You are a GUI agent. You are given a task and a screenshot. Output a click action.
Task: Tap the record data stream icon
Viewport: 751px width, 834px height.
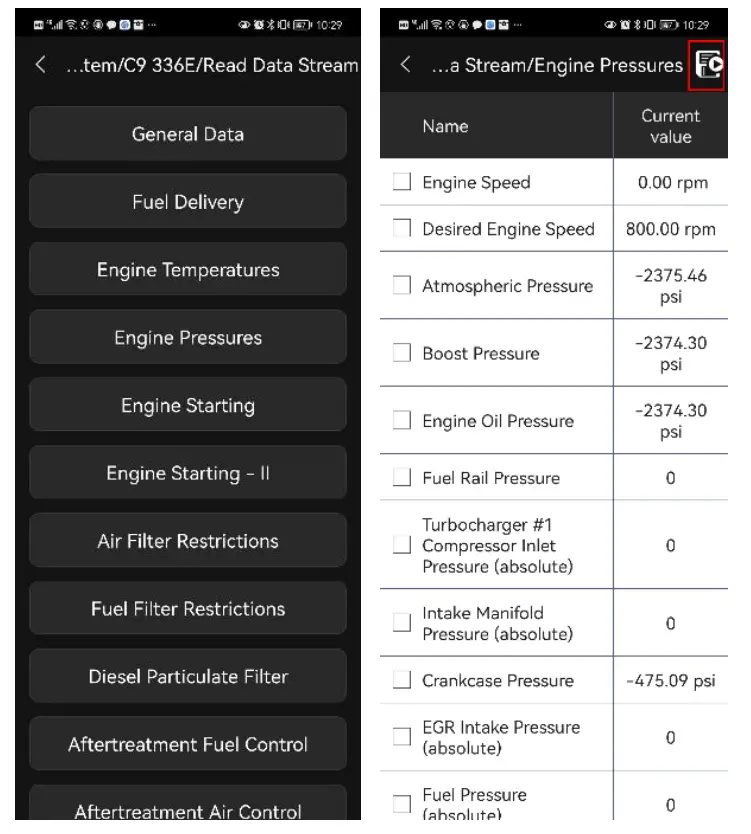[709, 66]
